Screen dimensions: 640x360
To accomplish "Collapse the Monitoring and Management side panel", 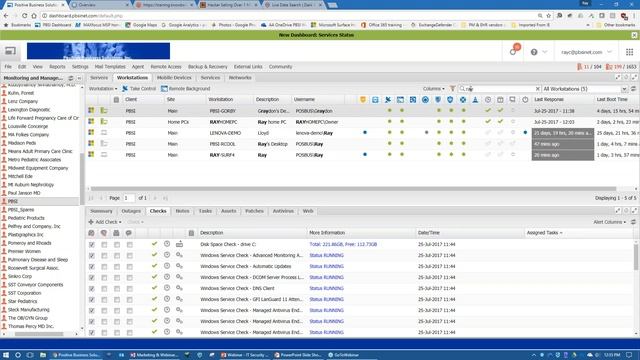I will 79,78.
